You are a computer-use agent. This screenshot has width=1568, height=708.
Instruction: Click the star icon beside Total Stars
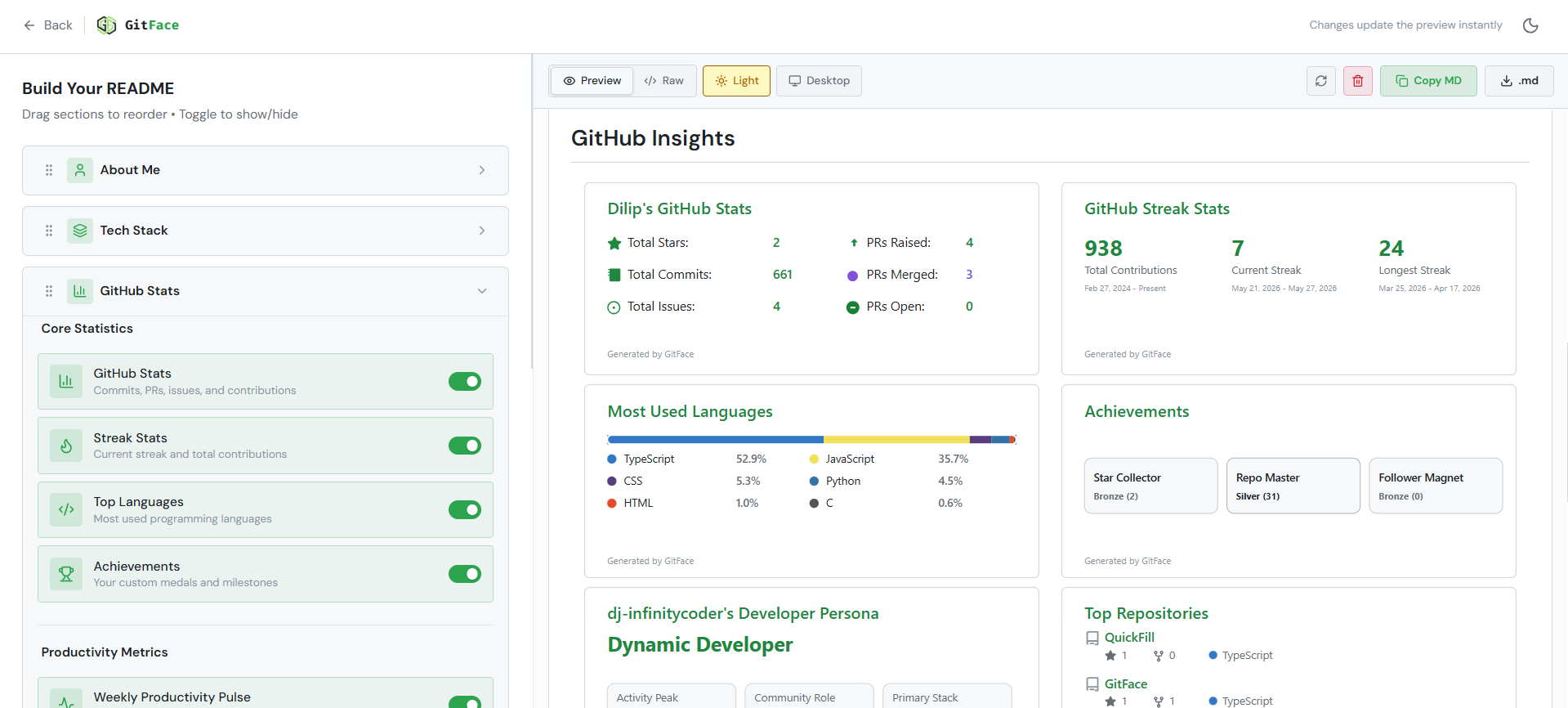[614, 243]
